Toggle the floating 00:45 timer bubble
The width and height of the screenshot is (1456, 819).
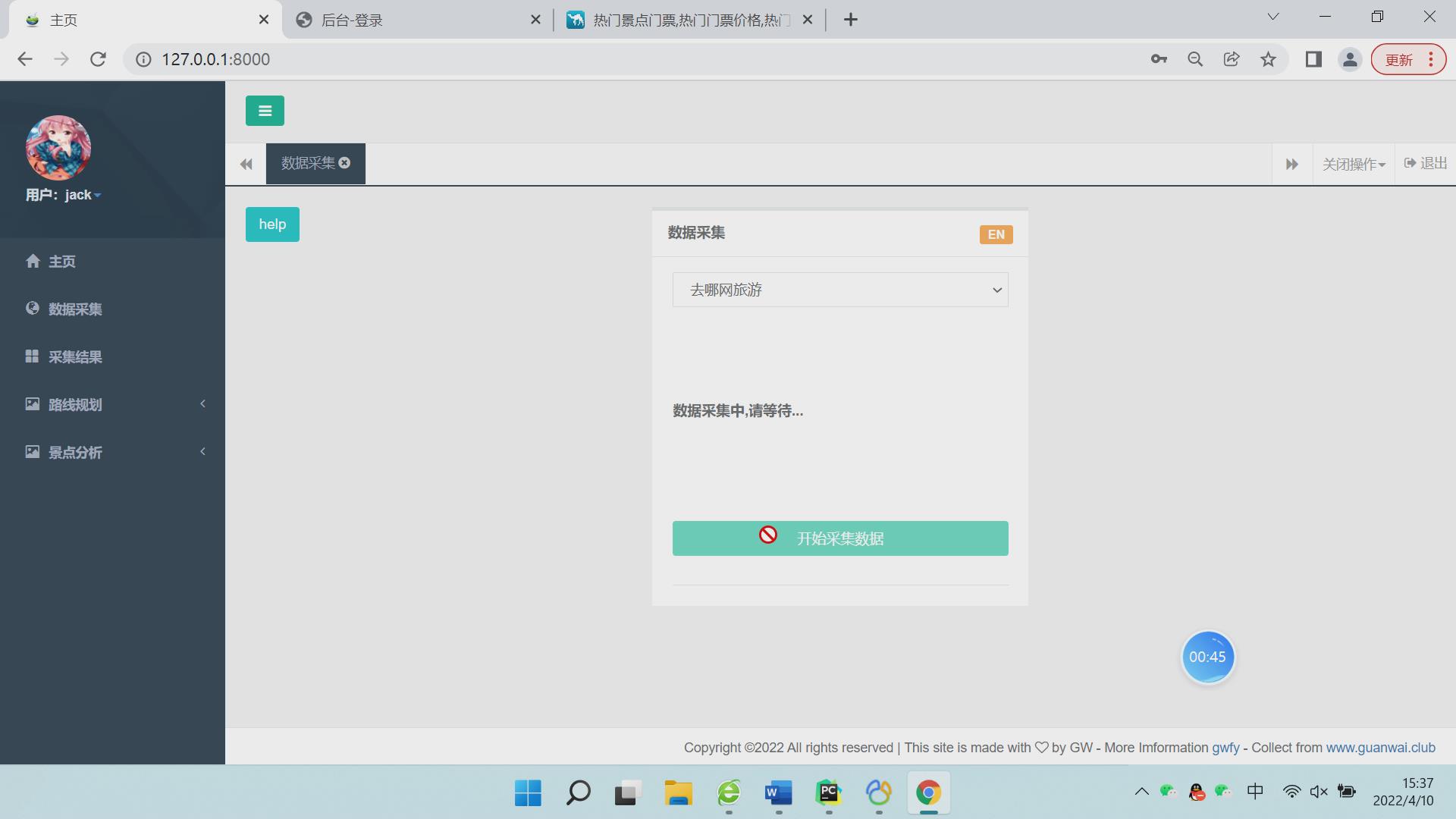1208,657
